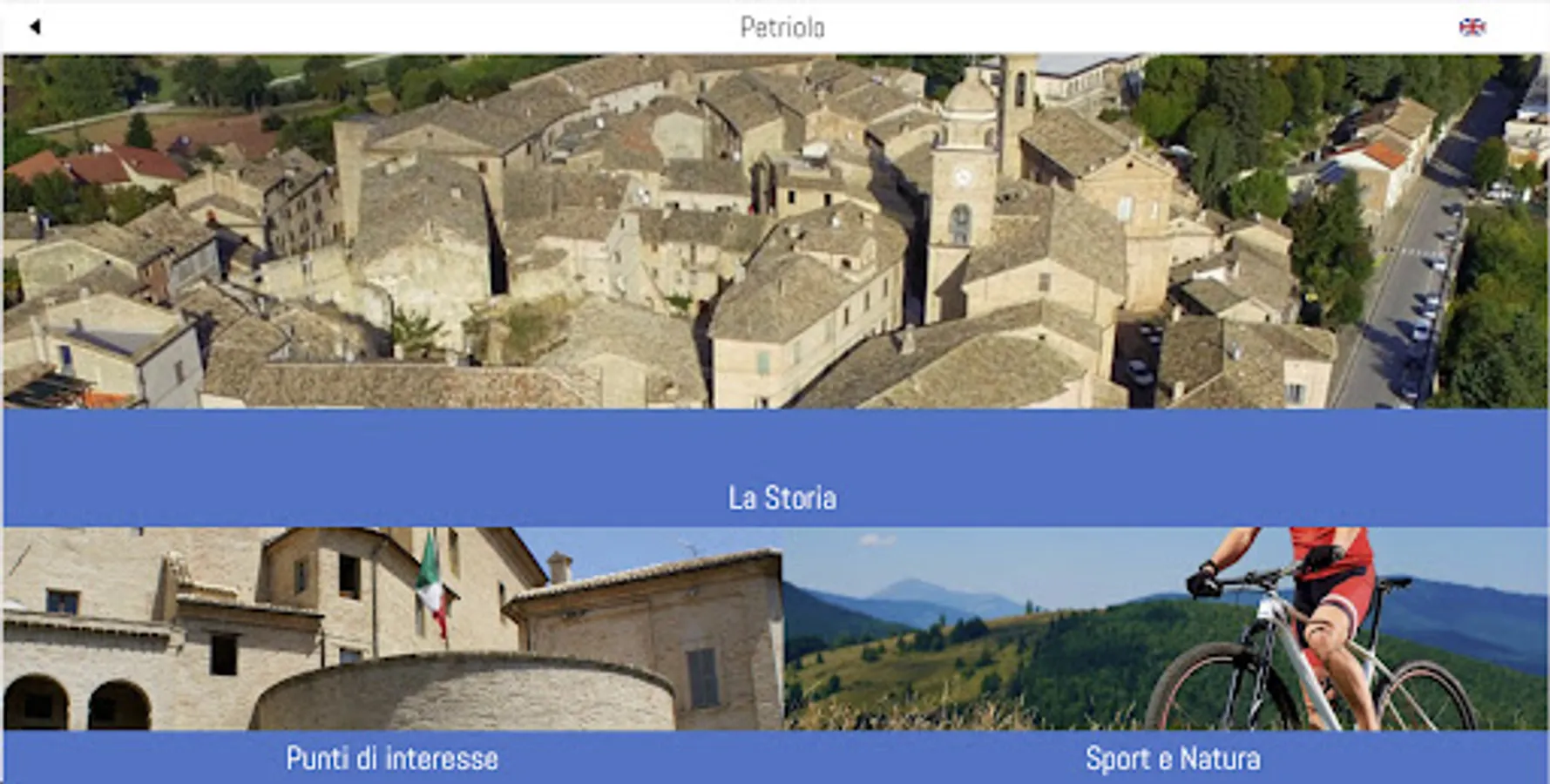Go back using the black arrow icon
This screenshot has height=784, width=1550.
click(x=35, y=27)
